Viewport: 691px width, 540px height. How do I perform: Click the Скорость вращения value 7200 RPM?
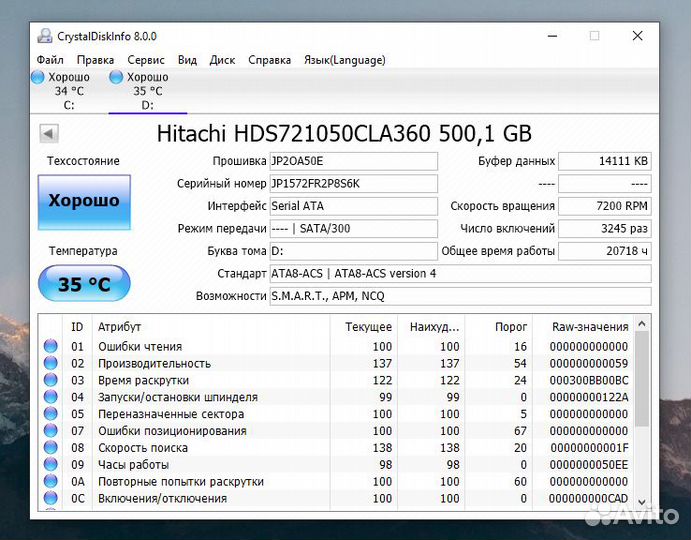point(605,206)
